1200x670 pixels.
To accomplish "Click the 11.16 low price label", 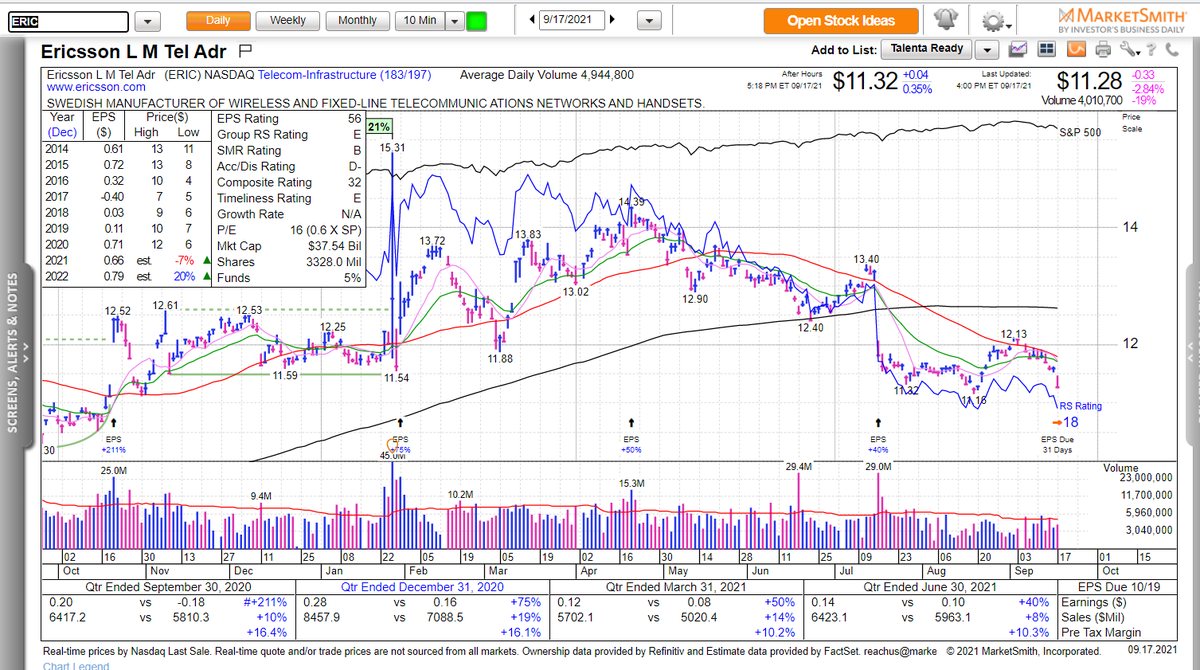I will pos(975,401).
